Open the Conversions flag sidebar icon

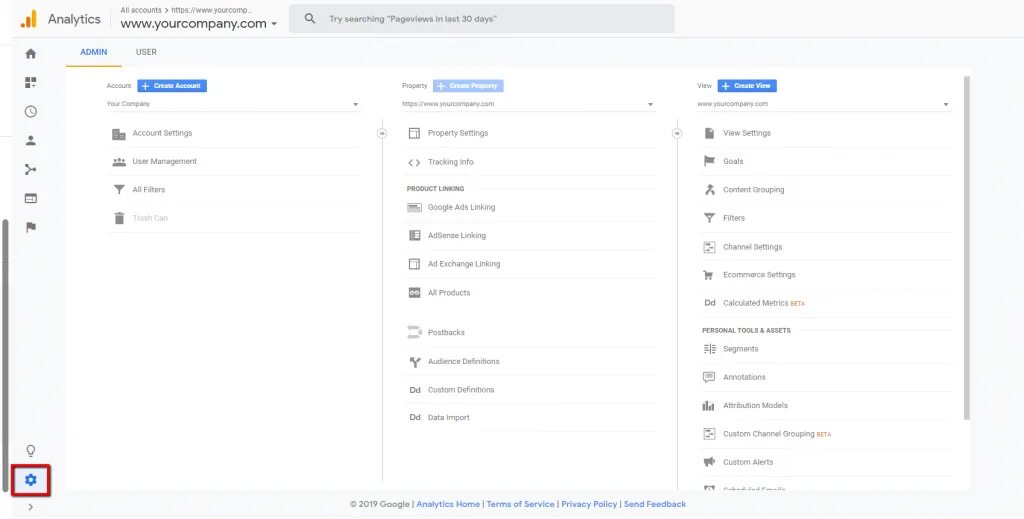coord(31,227)
